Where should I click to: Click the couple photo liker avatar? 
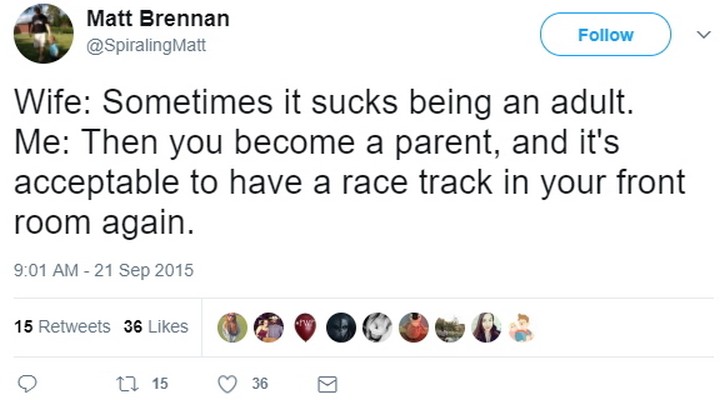(268, 327)
